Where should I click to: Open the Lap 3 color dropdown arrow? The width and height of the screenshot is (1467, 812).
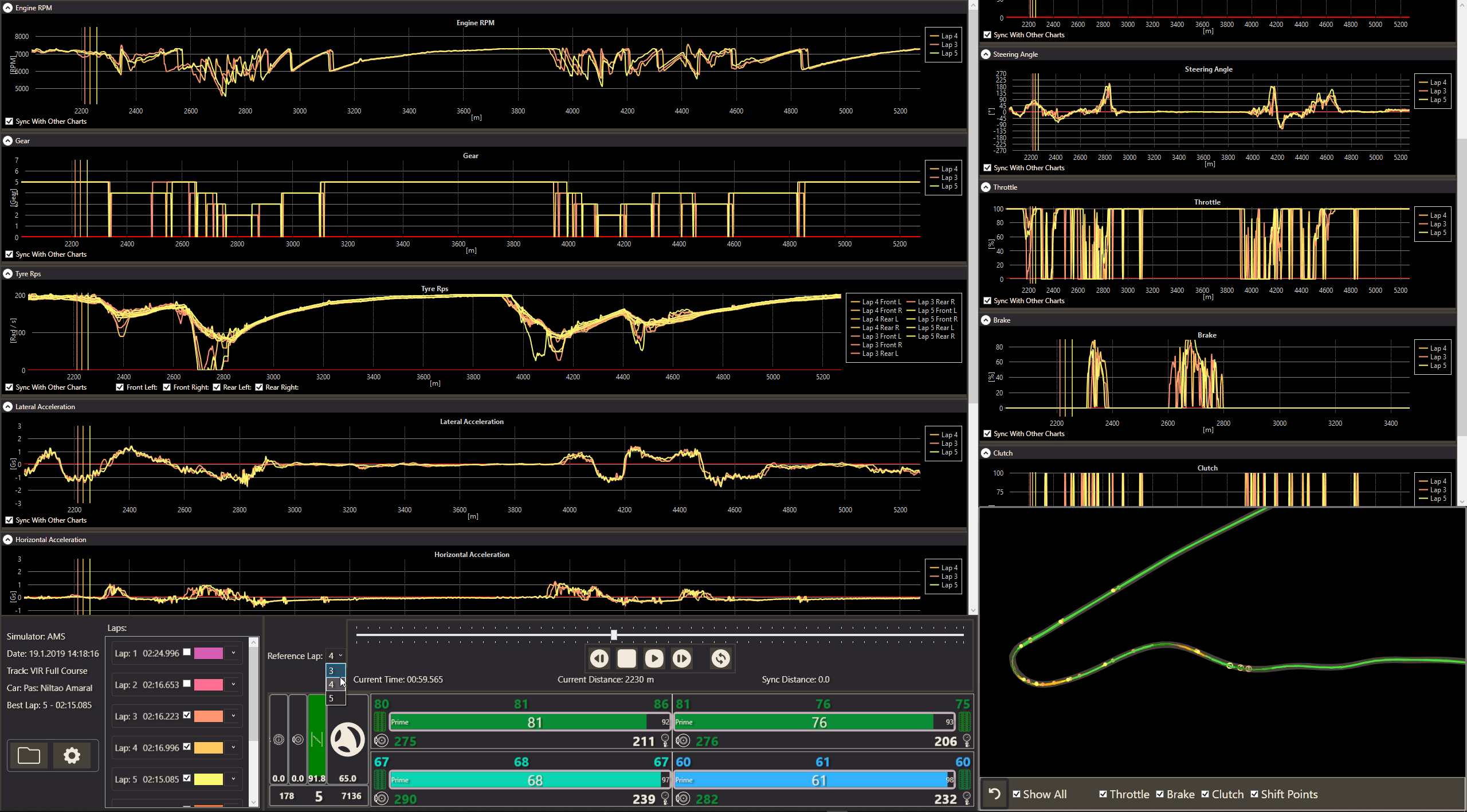tap(233, 716)
